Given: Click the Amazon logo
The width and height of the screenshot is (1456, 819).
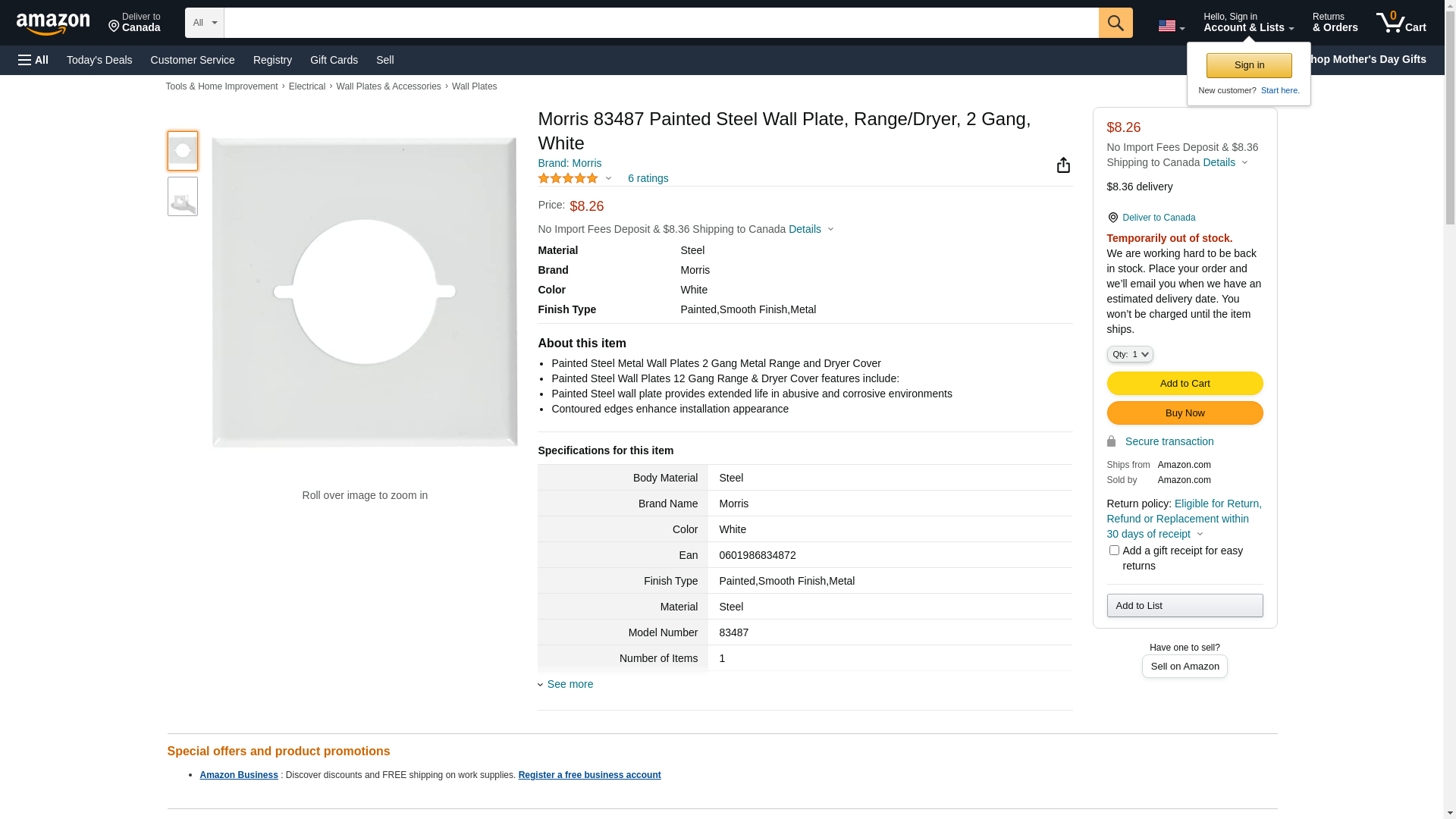Looking at the screenshot, I should (x=53, y=24).
